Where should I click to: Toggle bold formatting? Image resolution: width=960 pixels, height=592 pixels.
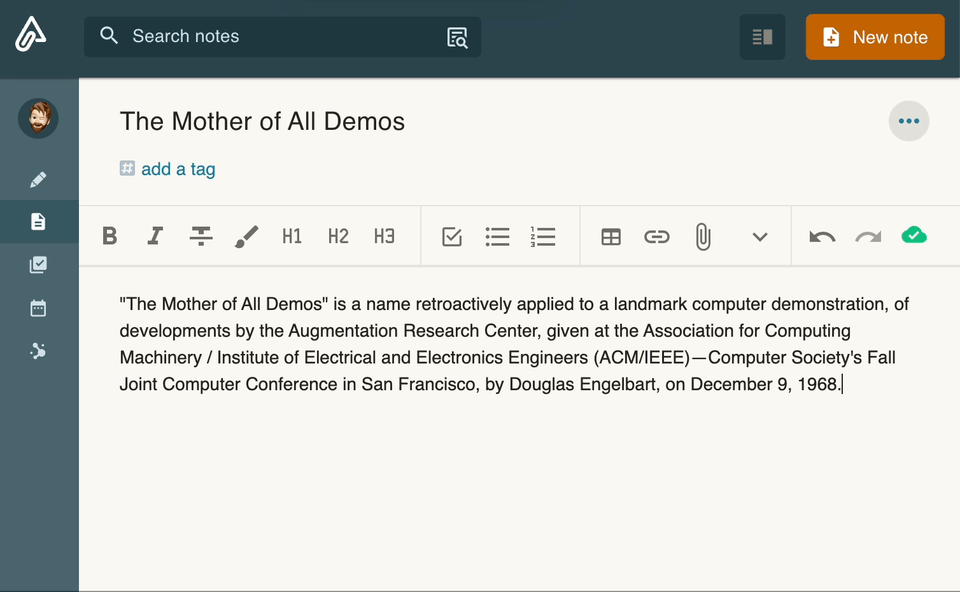(110, 236)
